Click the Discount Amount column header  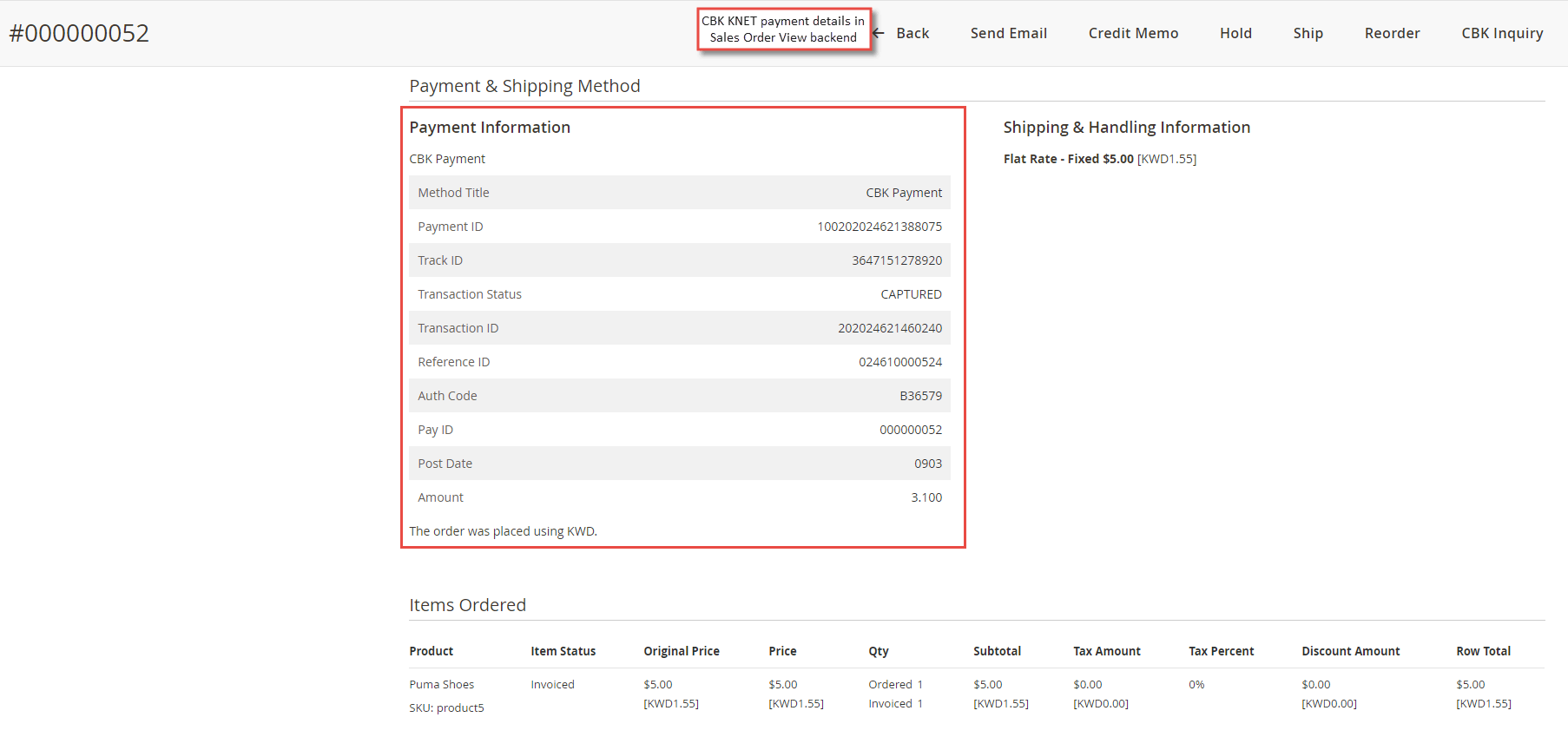click(1350, 651)
